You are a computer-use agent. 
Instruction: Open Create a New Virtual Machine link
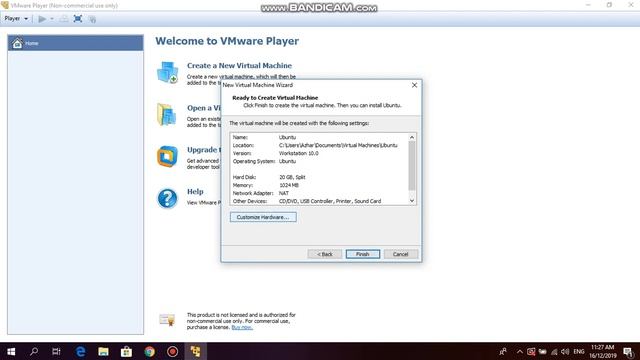239,65
